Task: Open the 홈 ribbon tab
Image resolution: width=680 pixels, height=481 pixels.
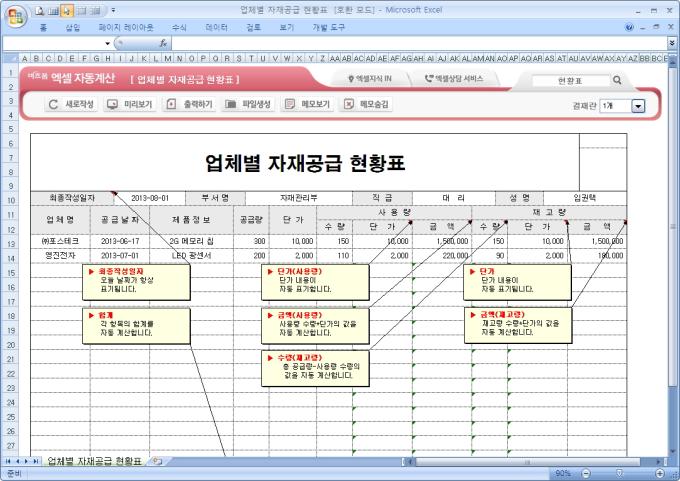Action: 43,27
